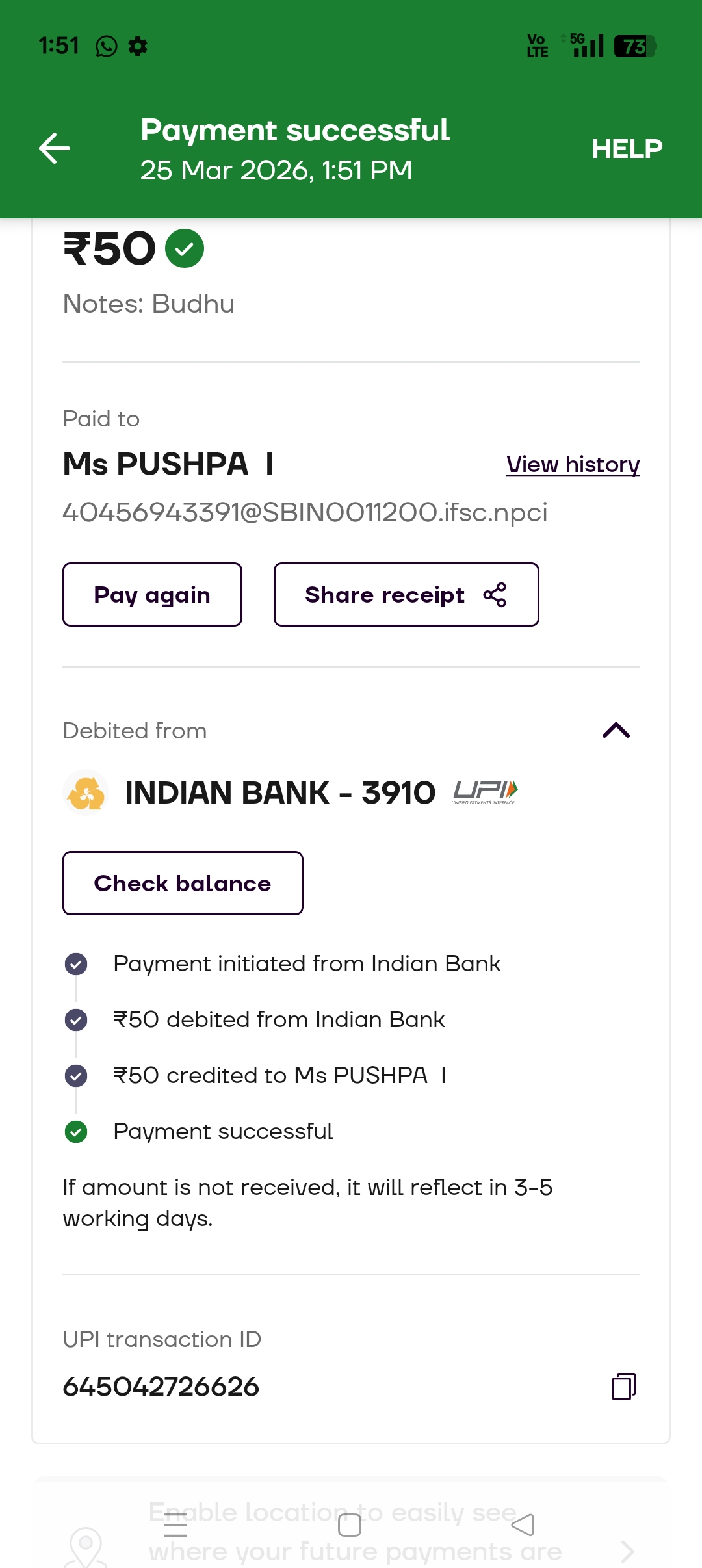Image resolution: width=702 pixels, height=1568 pixels.
Task: Tap the Android recent apps menu button
Action: click(x=175, y=1525)
